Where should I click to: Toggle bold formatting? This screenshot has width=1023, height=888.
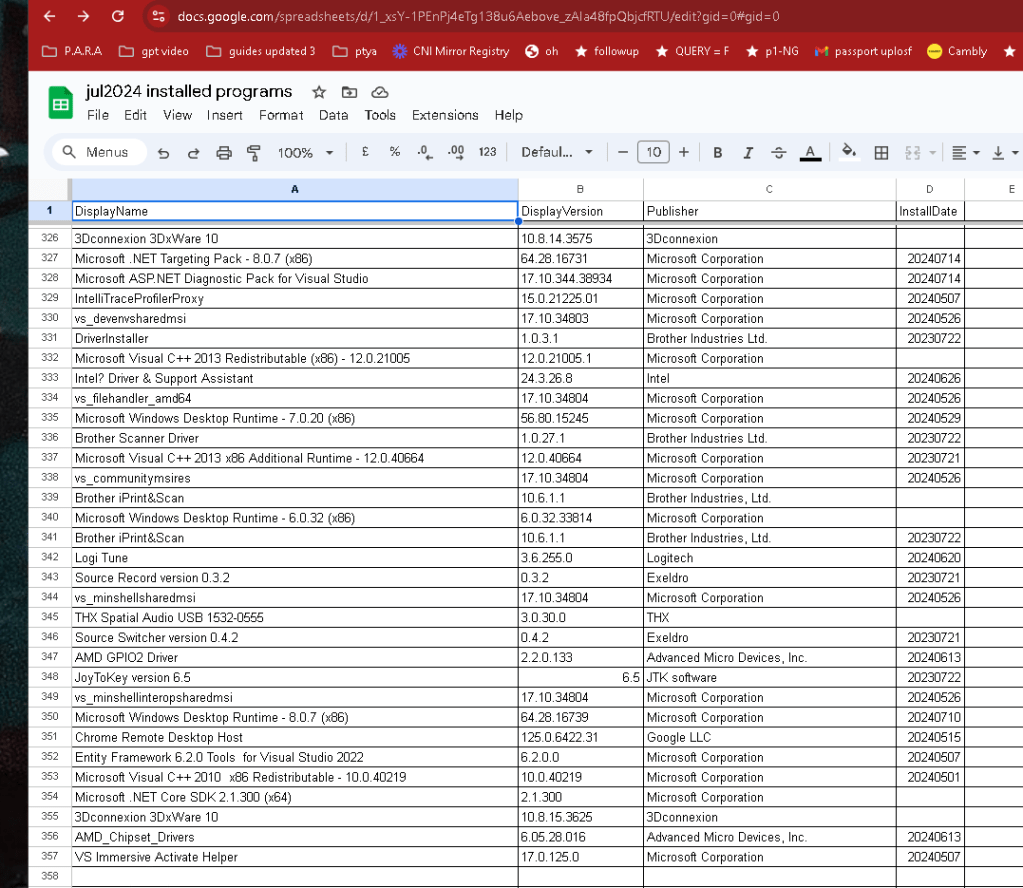tap(718, 153)
